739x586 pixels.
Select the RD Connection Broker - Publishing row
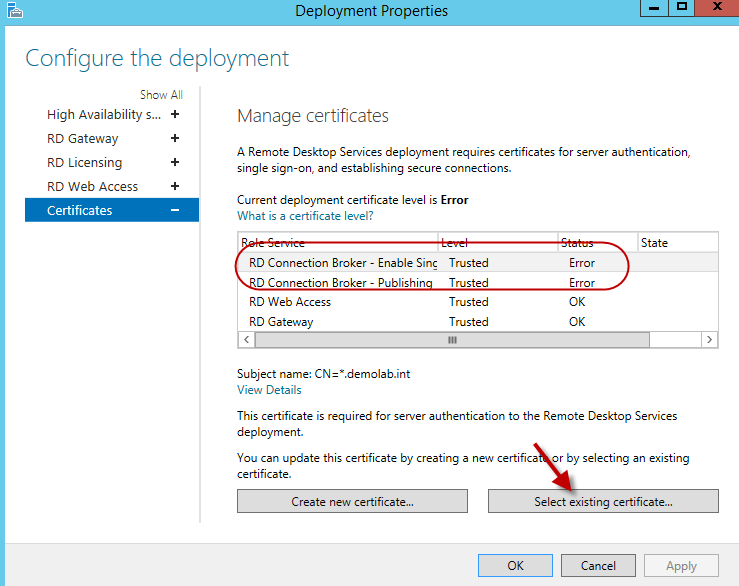340,283
